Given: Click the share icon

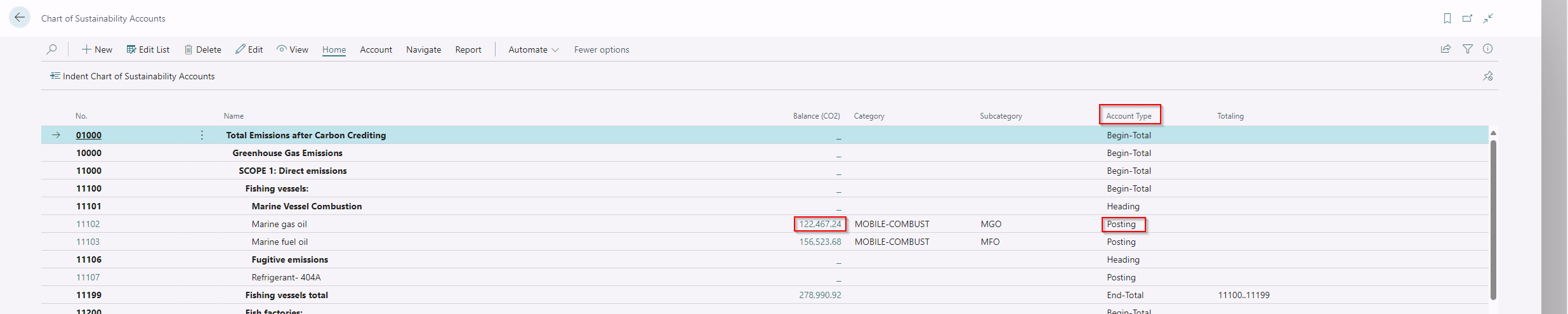Looking at the screenshot, I should 1446,49.
